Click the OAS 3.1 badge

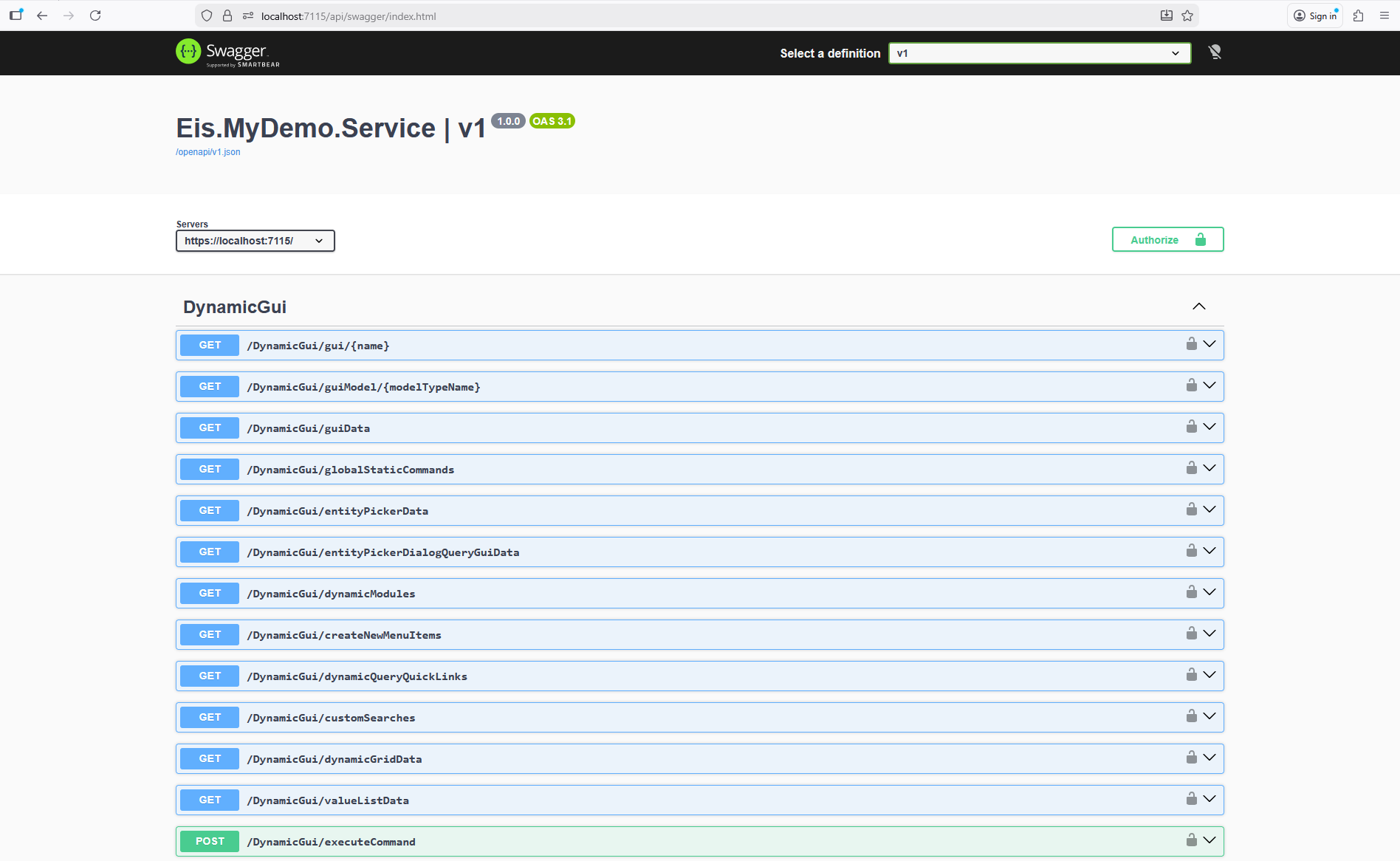pyautogui.click(x=552, y=121)
